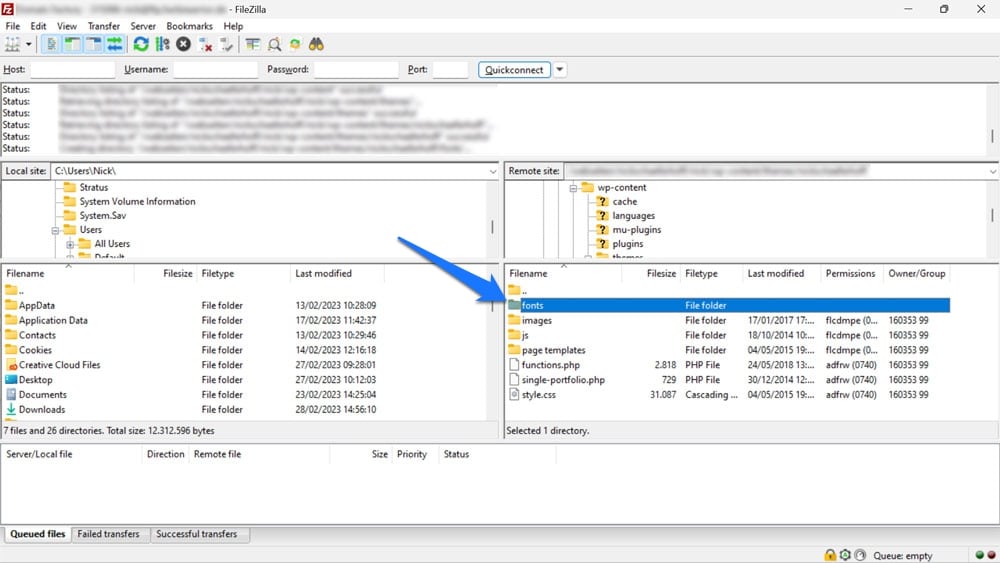Toggle the message log display

click(x=51, y=44)
